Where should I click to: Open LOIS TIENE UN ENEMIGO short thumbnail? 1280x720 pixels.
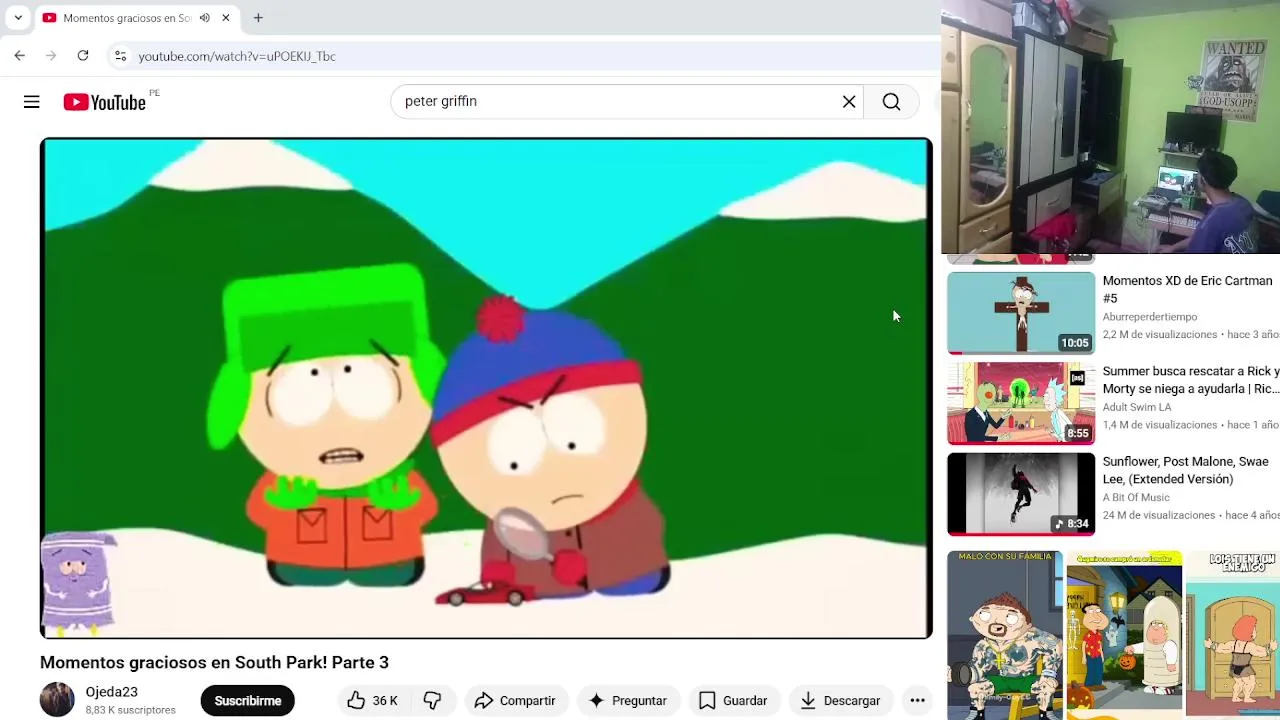[x=1233, y=635]
